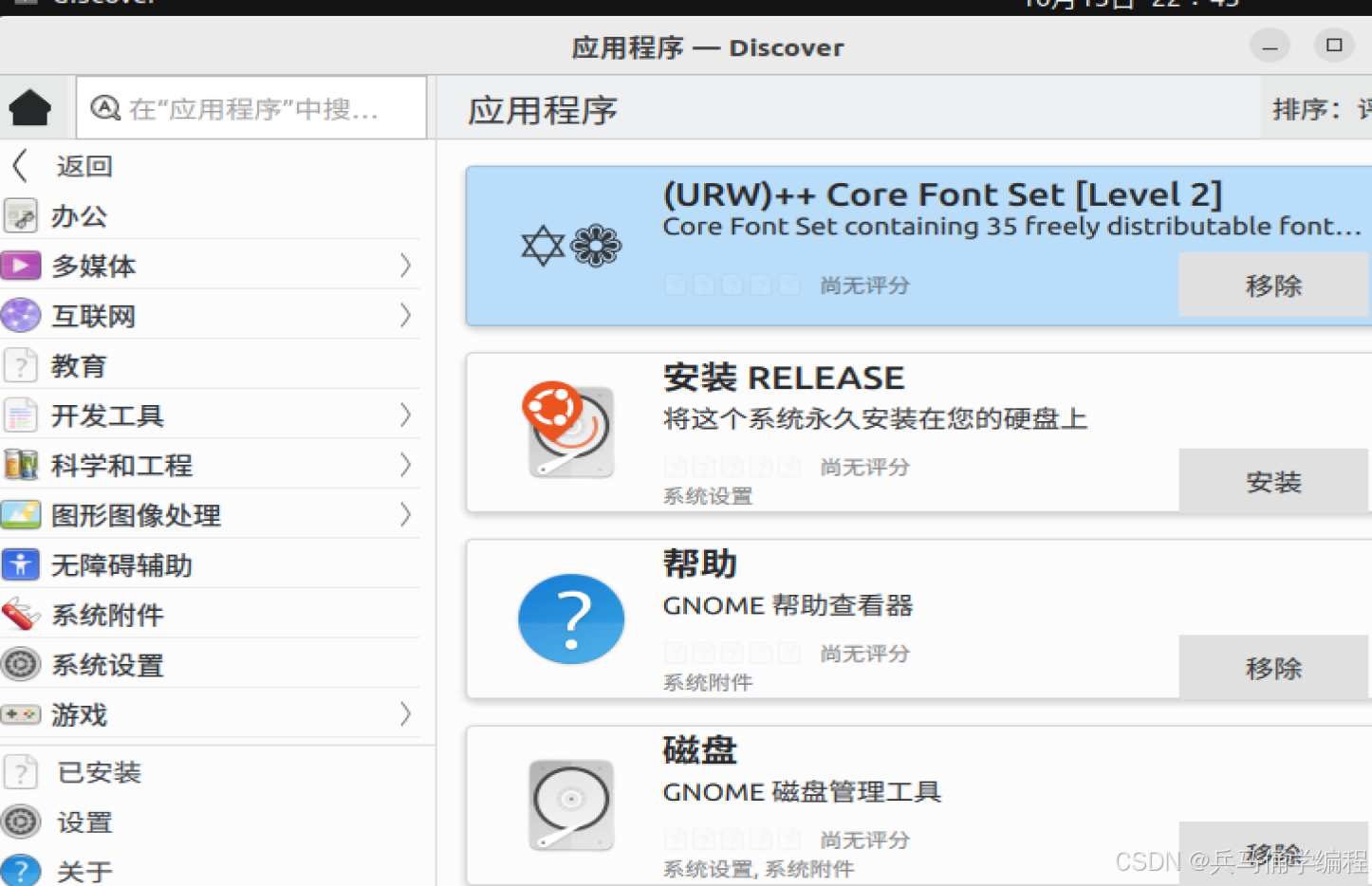Image resolution: width=1372 pixels, height=886 pixels.
Task: Expand the 开发工具 category chevron
Action: coord(406,415)
